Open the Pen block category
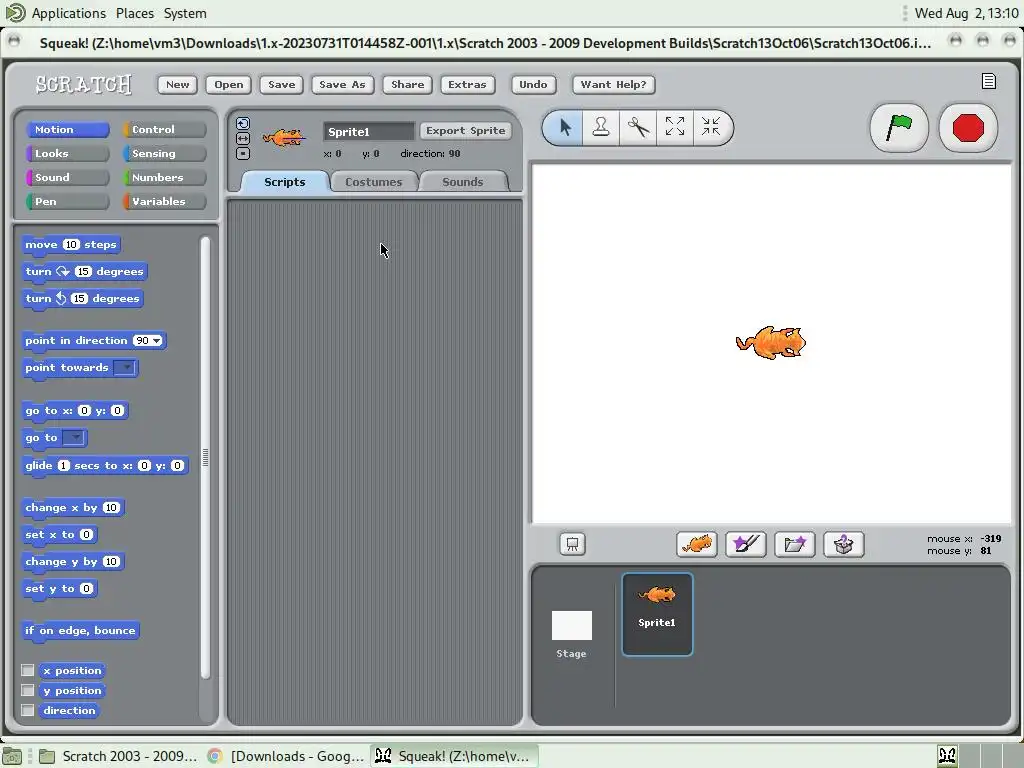The image size is (1024, 768). [x=67, y=201]
